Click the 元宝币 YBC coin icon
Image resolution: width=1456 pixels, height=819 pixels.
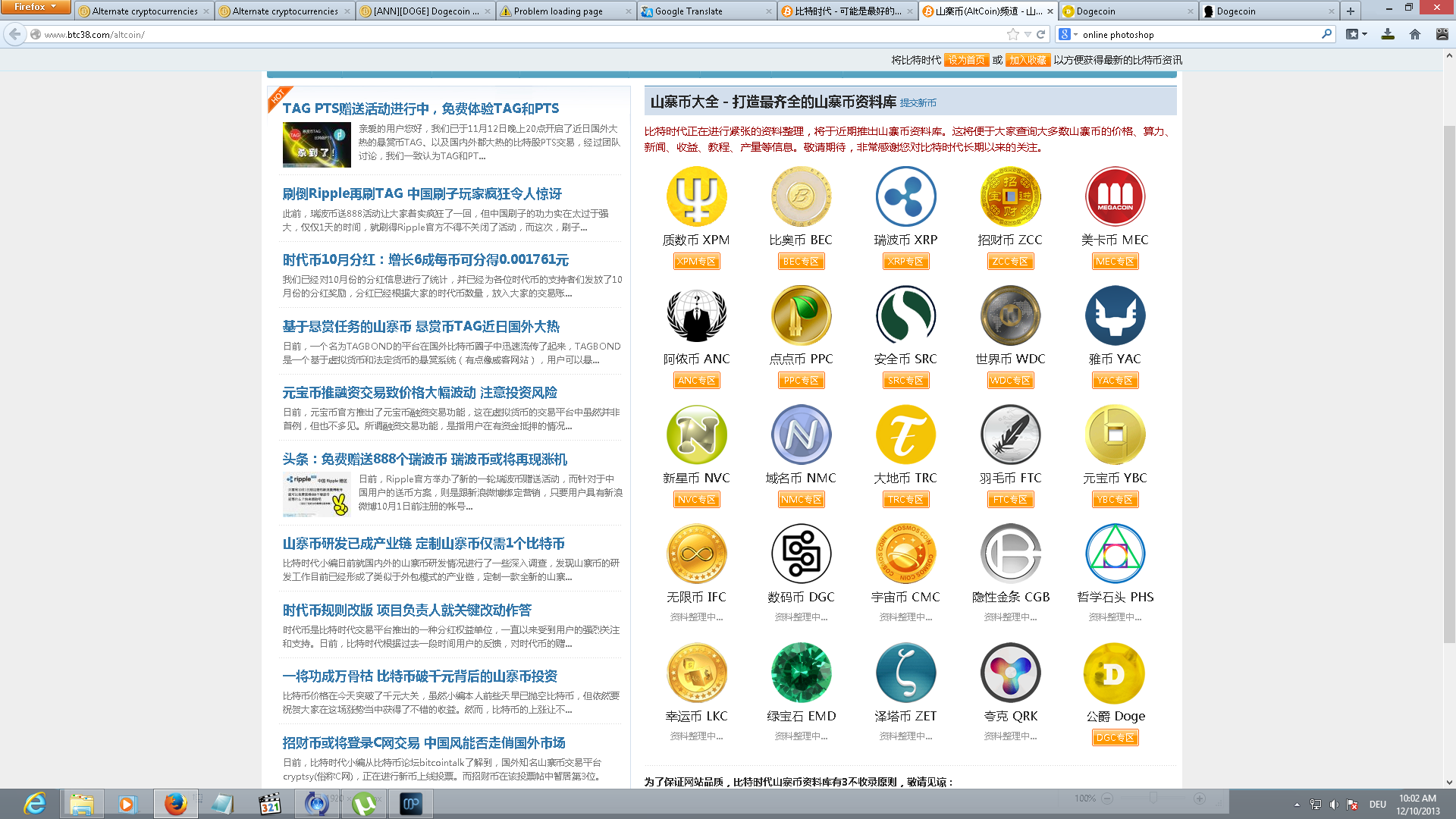point(1115,435)
